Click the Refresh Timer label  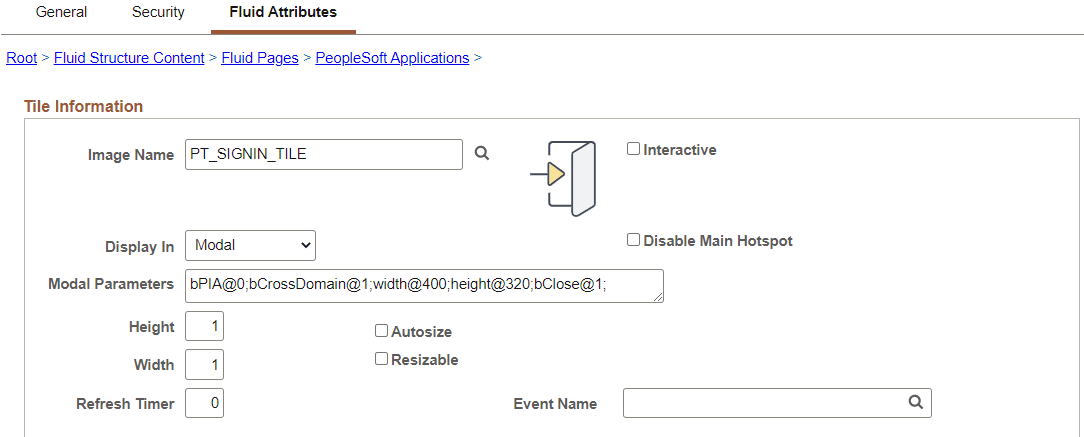coord(126,404)
